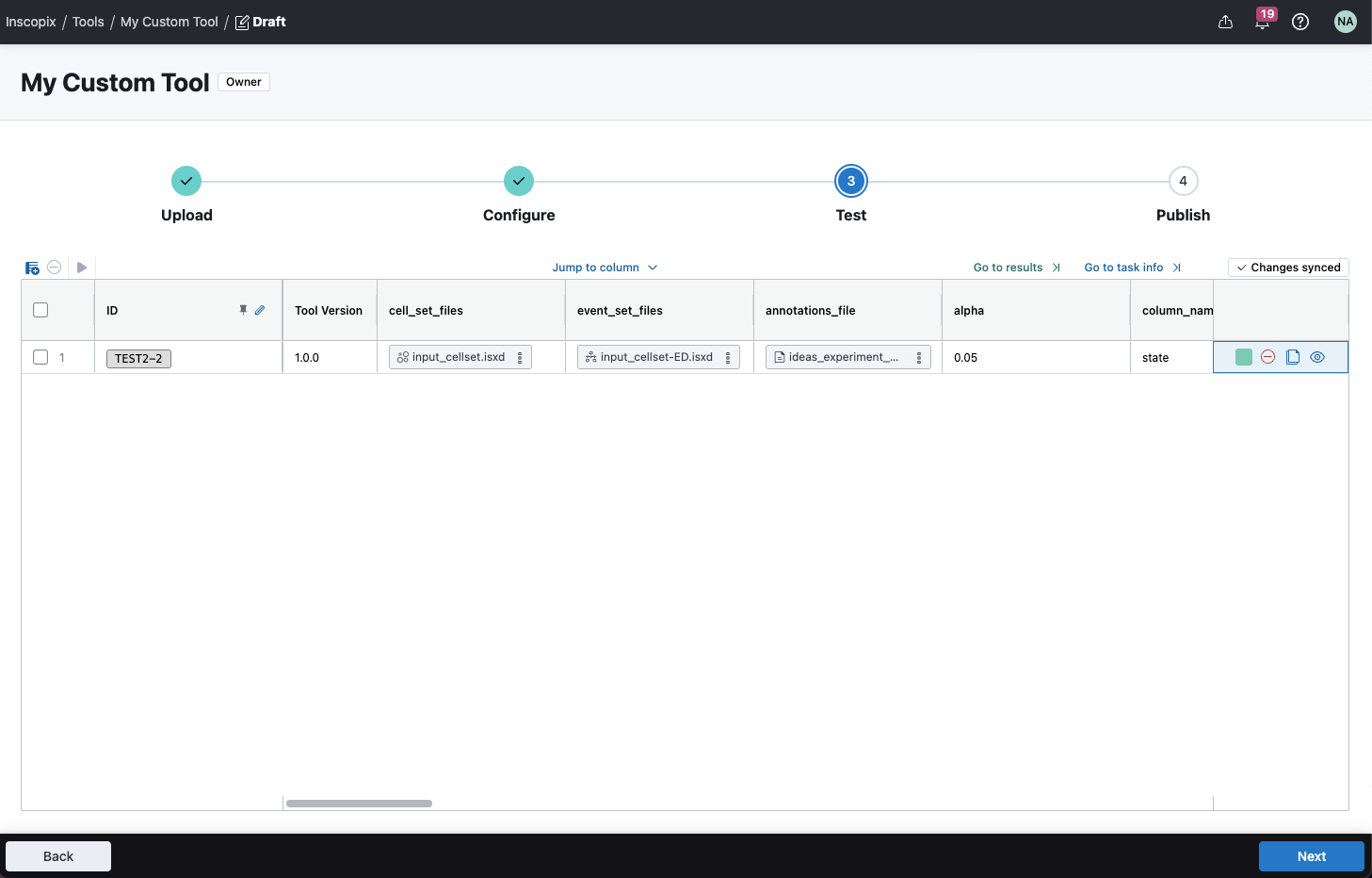Go to the Publish step

[x=1183, y=182]
